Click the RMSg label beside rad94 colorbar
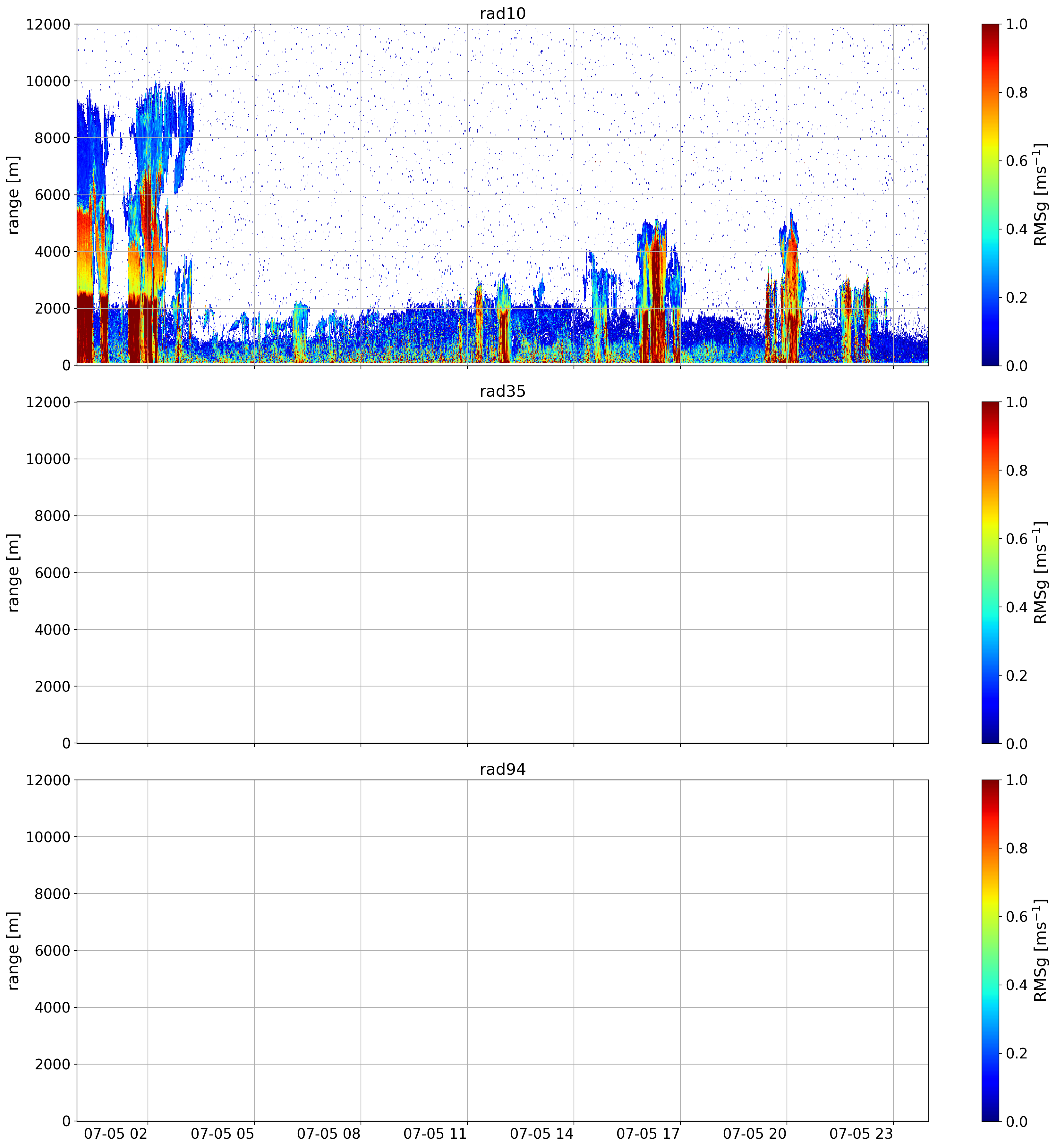This screenshot has width=1057, height=1148. pyautogui.click(x=1040, y=951)
